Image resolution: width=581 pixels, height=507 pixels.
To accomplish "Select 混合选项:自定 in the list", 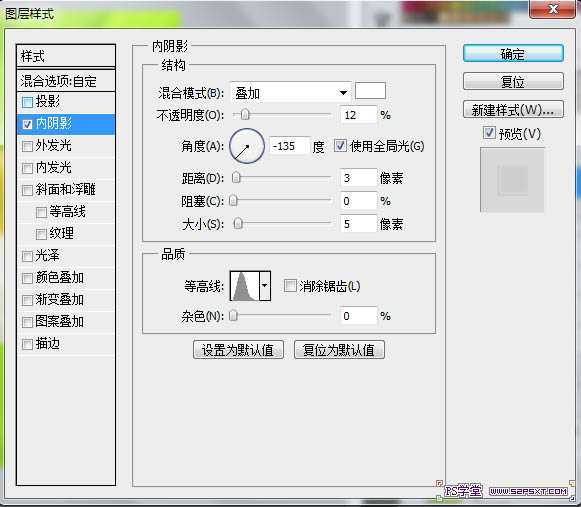I will [66, 81].
